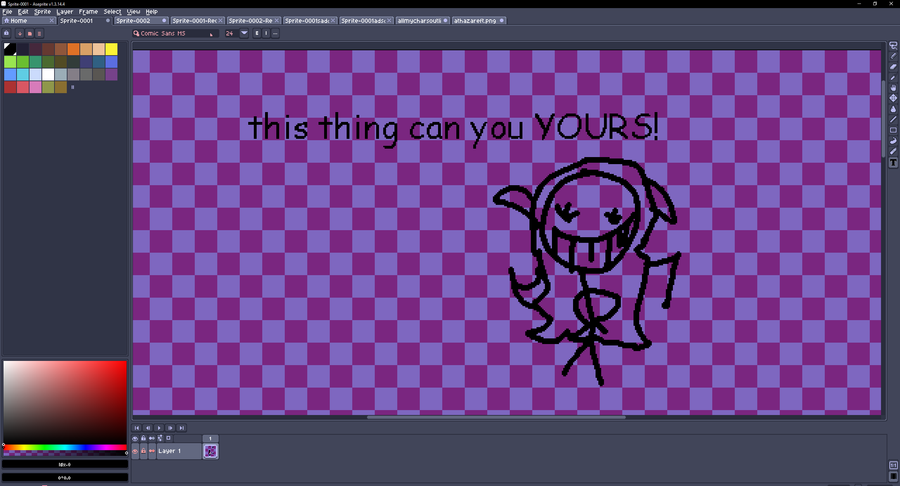Select the Contour tool

click(x=893, y=141)
